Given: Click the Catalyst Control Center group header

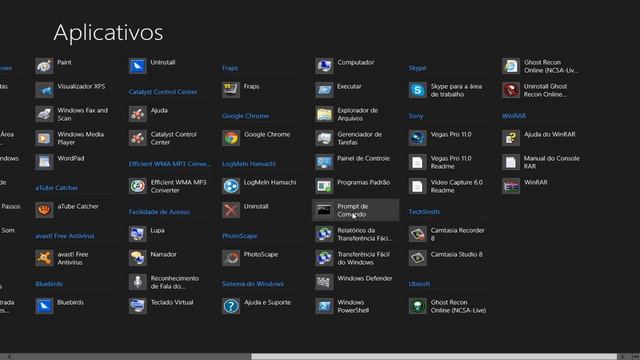Looking at the screenshot, I should tap(162, 92).
